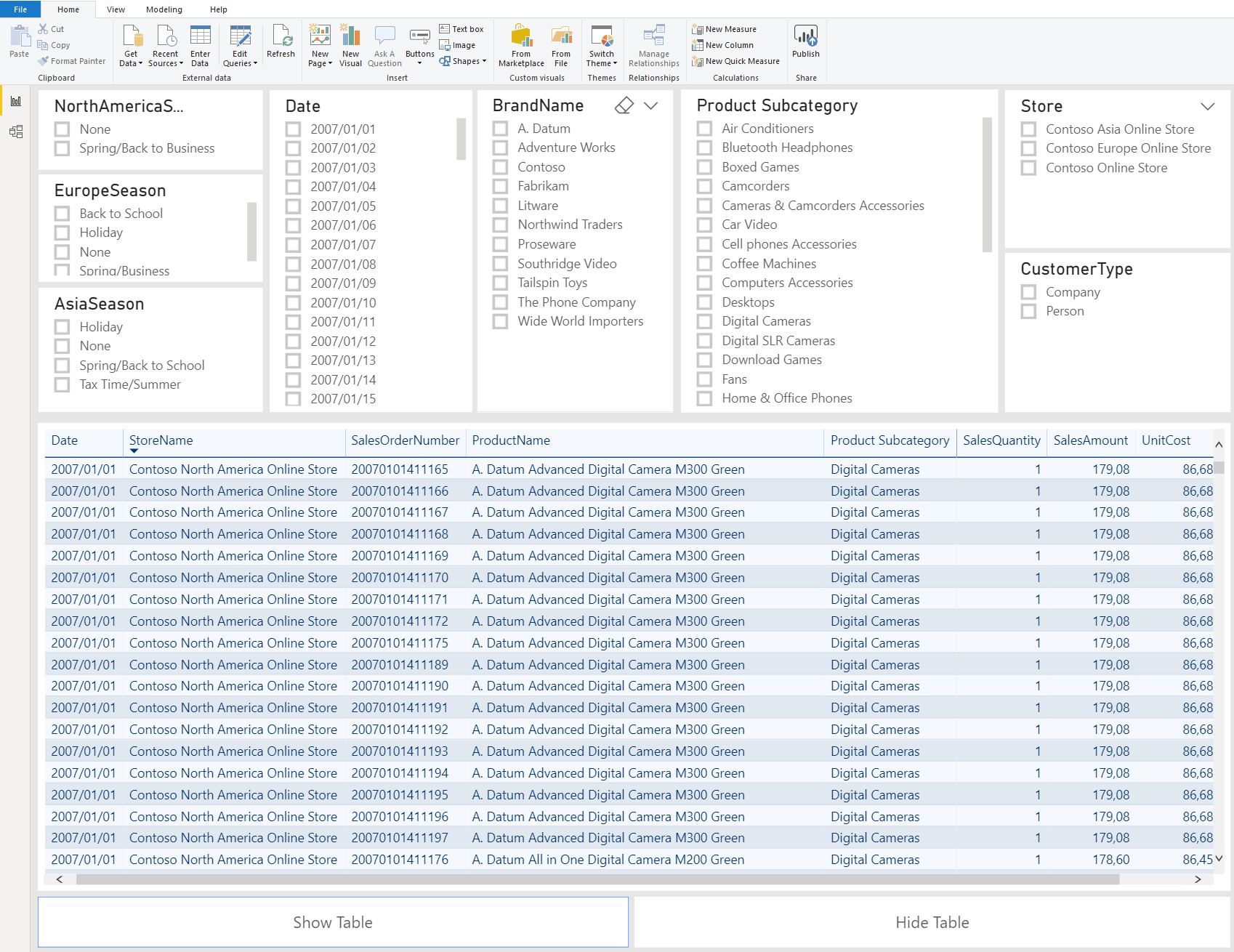Create a New Quick Measure
The width and height of the screenshot is (1234, 952).
click(735, 61)
